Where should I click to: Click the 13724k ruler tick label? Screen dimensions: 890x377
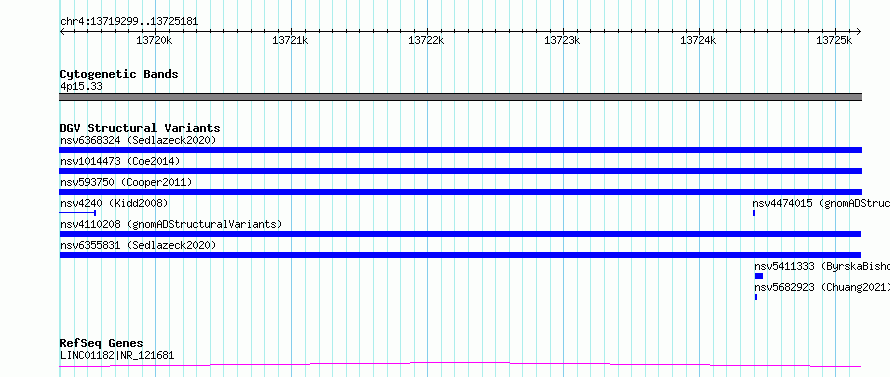698,40
